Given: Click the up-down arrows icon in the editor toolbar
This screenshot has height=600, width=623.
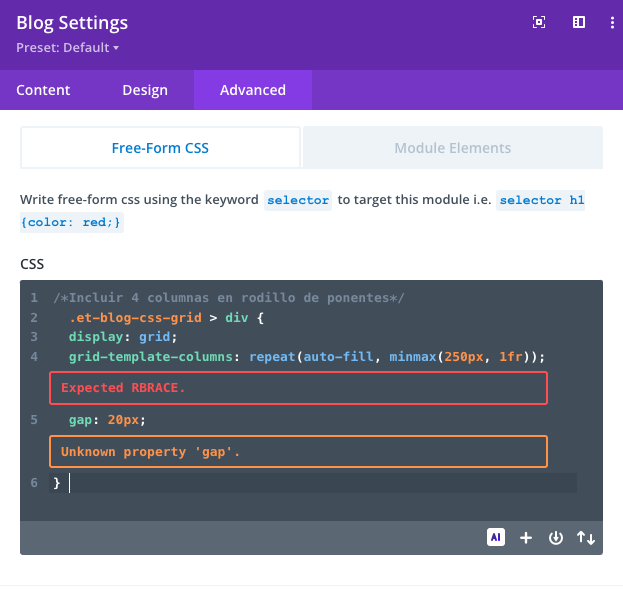Looking at the screenshot, I should coord(586,538).
